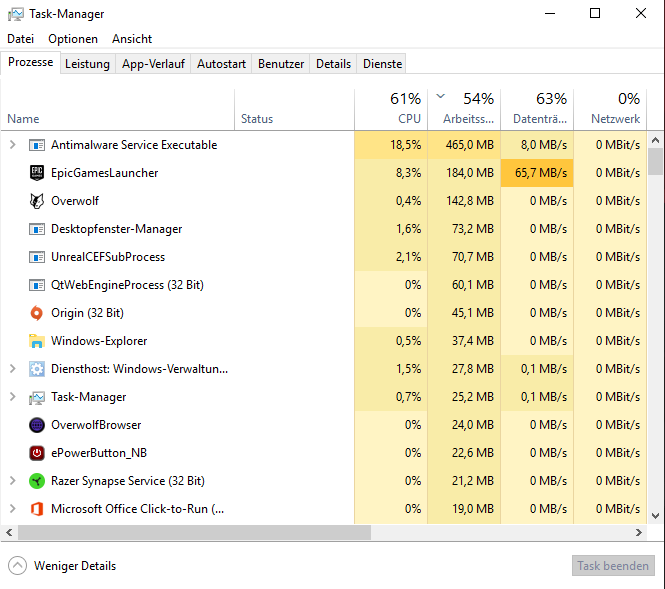
Task: Click the Task-Manager title bar icon
Action: 16,14
